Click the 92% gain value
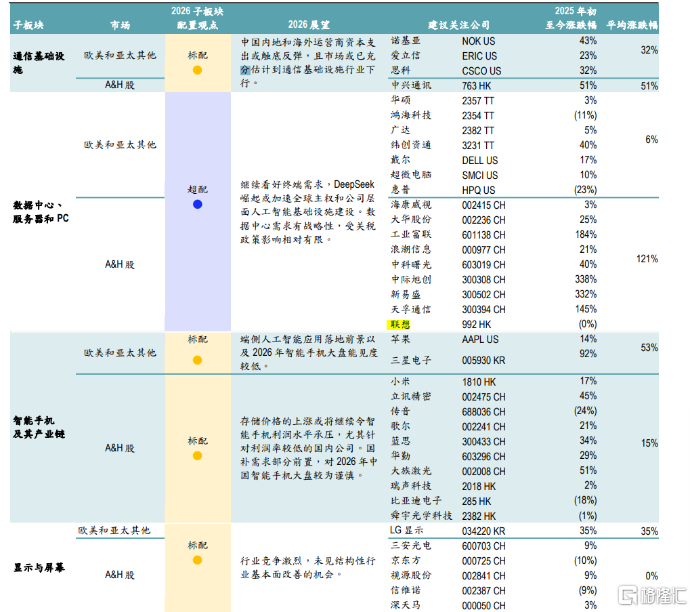Image resolution: width=693 pixels, height=612 pixels. [588, 354]
